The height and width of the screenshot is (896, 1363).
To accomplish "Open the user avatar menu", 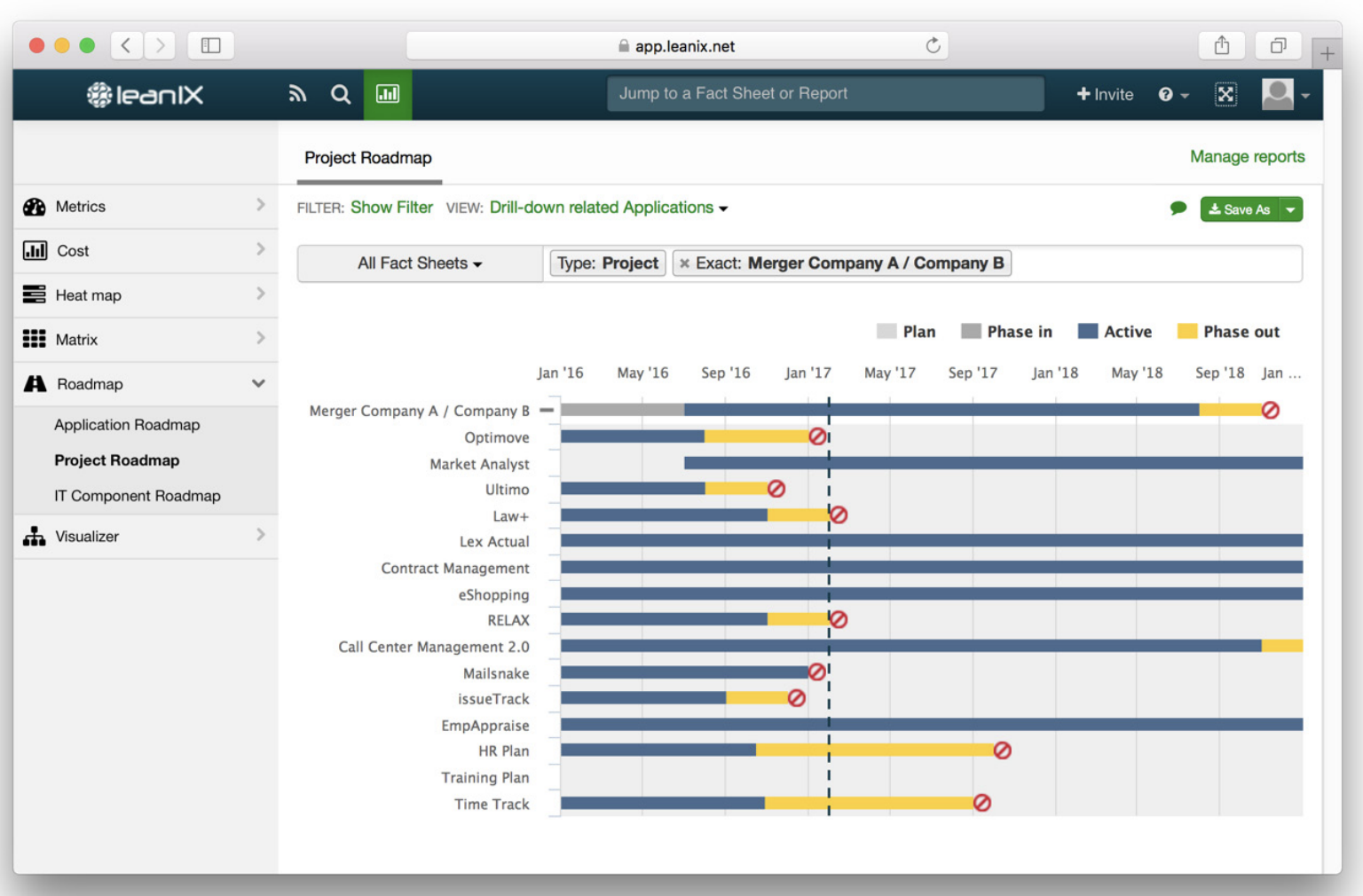I will click(x=1286, y=94).
